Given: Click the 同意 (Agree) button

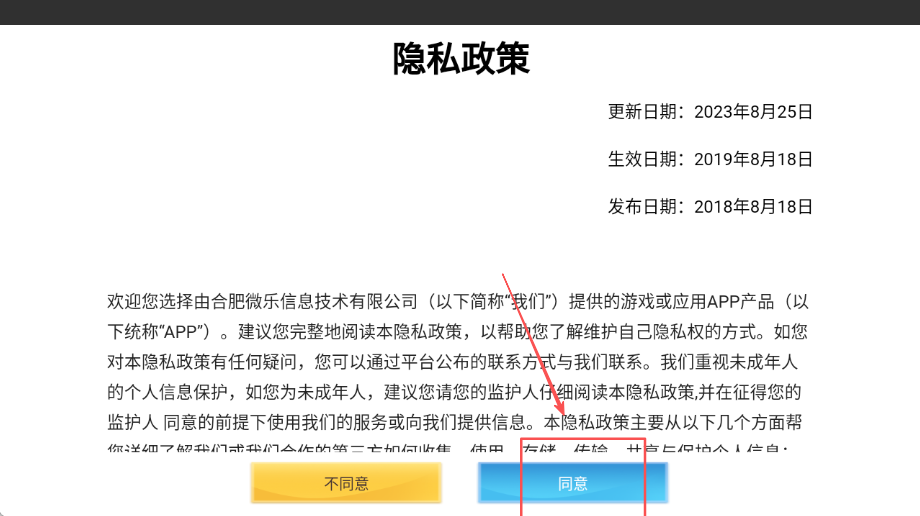Looking at the screenshot, I should click(572, 483).
